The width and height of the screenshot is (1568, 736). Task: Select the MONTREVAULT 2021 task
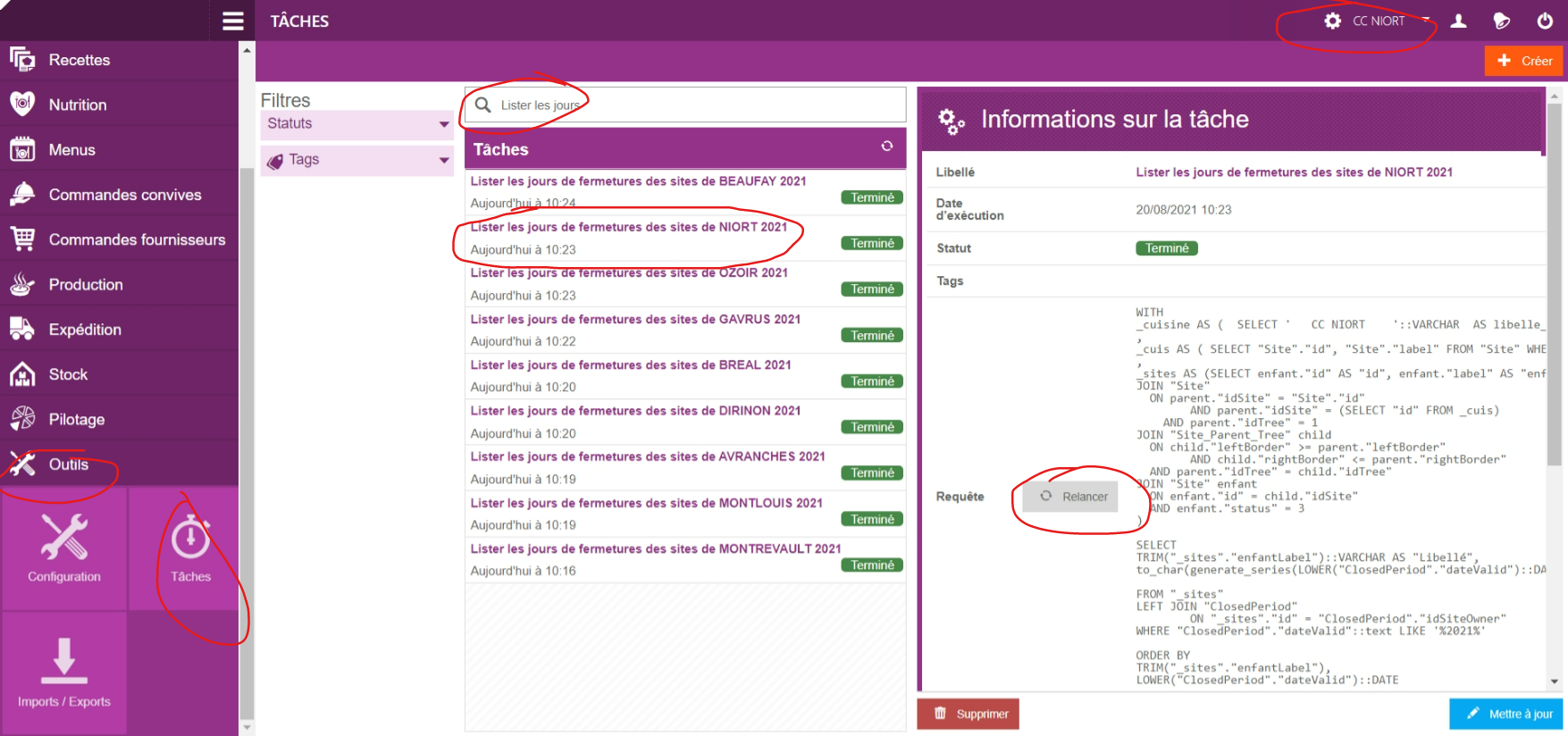pyautogui.click(x=685, y=560)
